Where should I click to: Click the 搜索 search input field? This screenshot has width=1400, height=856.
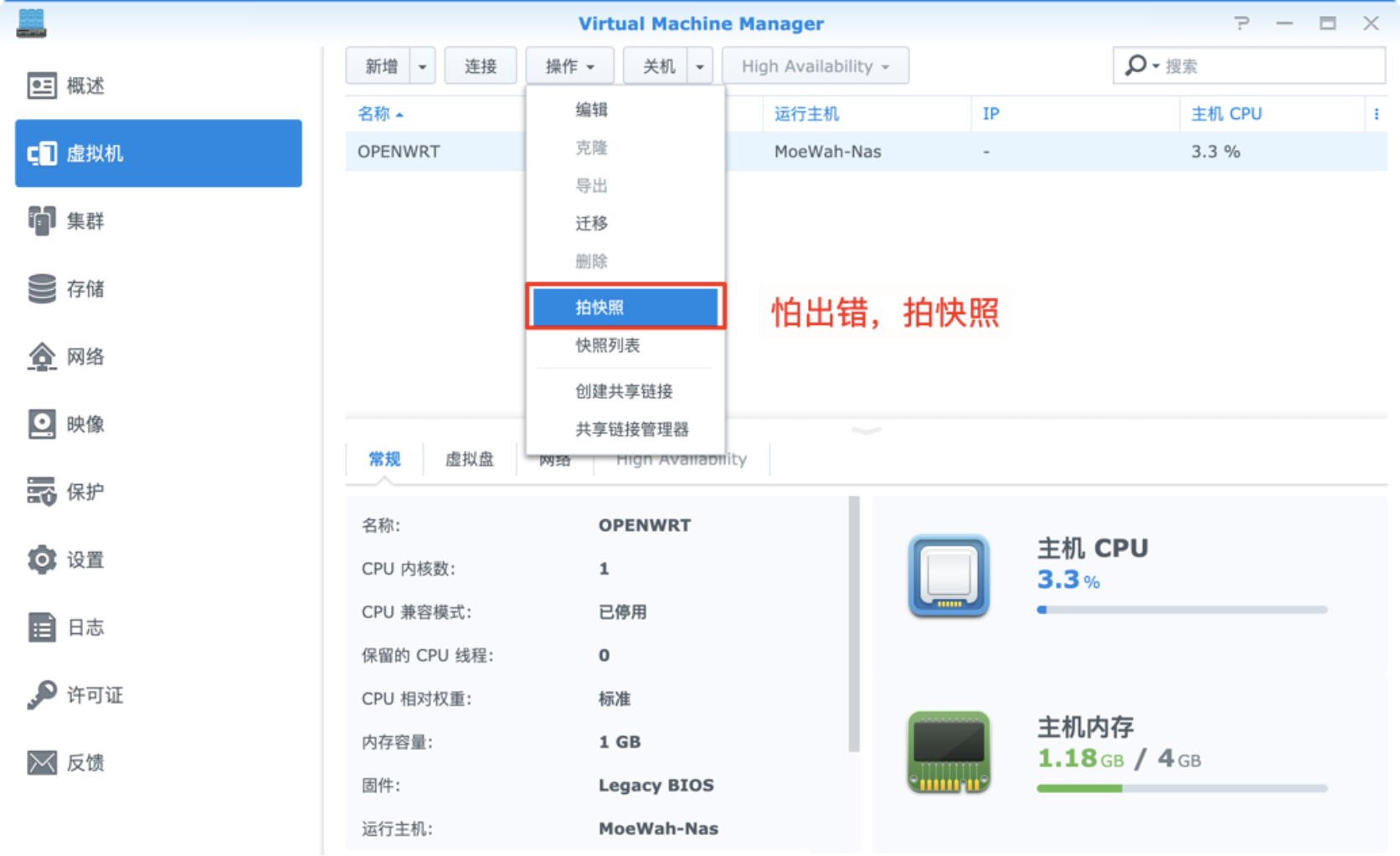tap(1269, 66)
